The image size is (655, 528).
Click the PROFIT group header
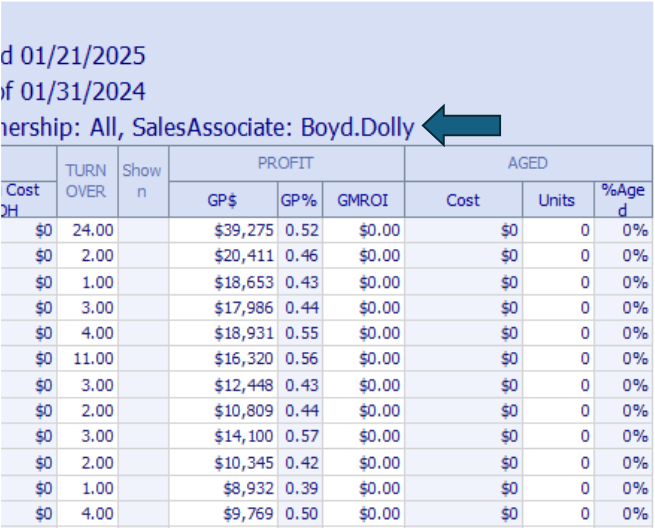click(287, 163)
